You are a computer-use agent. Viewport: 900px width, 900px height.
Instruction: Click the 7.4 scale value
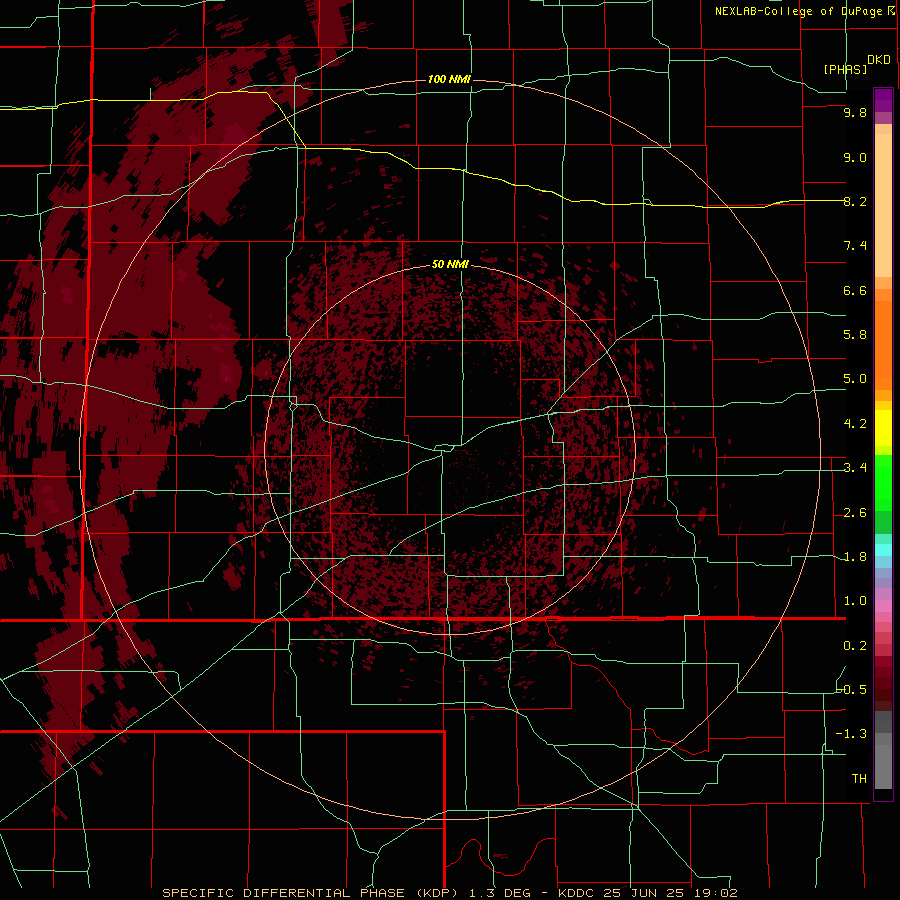[x=855, y=246]
